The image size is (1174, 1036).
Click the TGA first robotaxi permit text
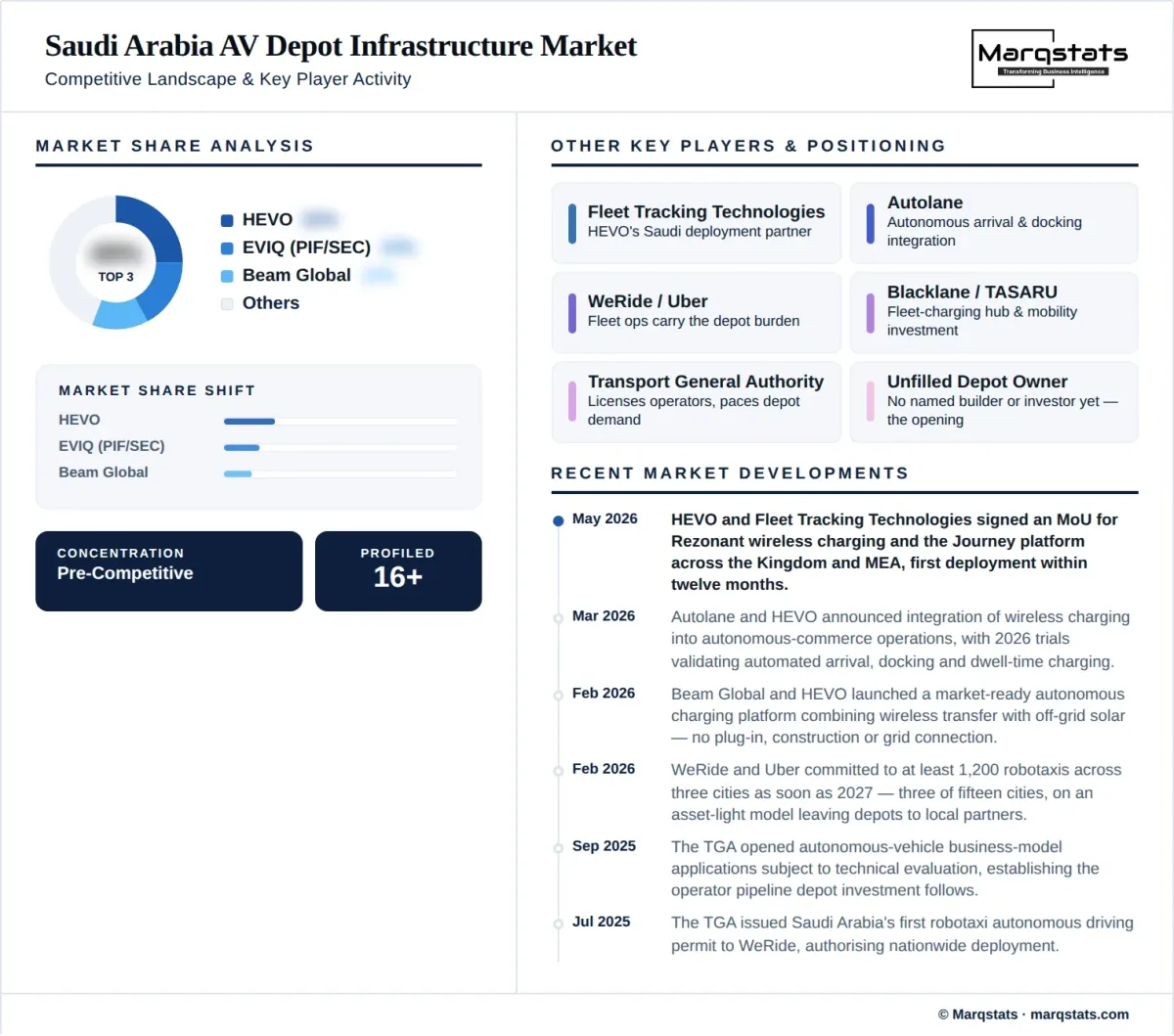[902, 934]
